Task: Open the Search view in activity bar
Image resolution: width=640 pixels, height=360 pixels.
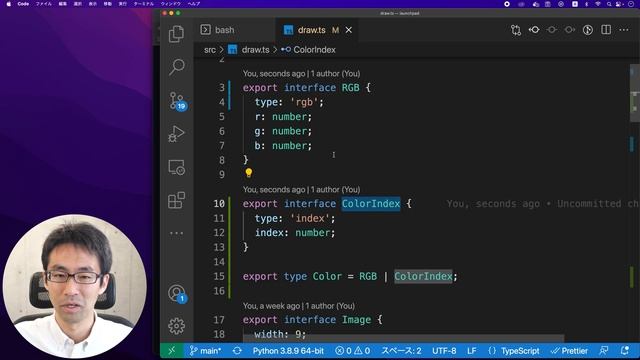Action: (177, 67)
